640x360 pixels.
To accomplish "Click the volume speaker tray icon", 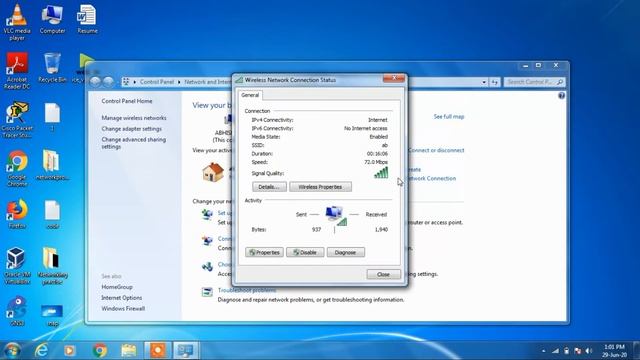I will (588, 351).
